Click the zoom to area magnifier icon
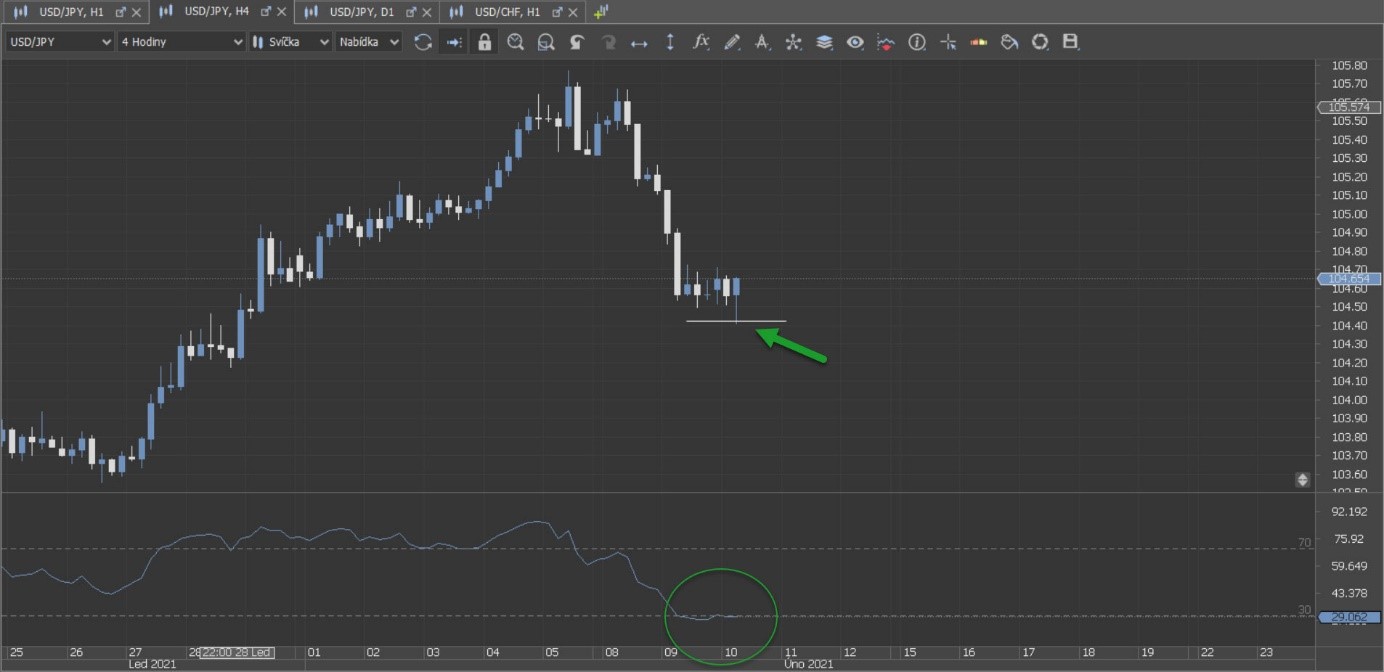The height and width of the screenshot is (672, 1384). click(546, 42)
